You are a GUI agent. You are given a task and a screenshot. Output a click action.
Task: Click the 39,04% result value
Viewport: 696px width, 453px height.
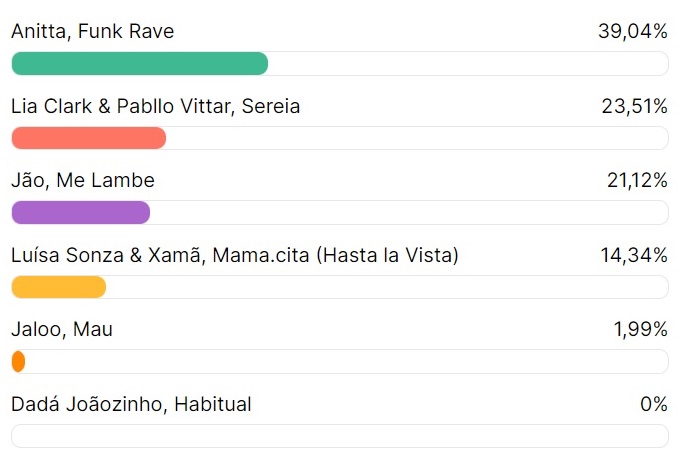click(x=632, y=32)
